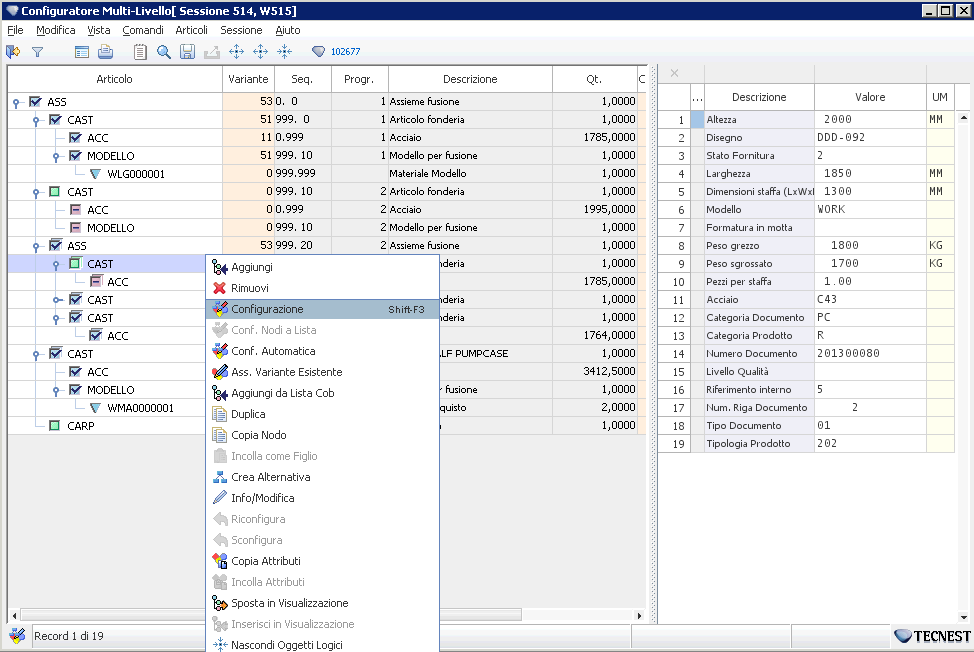Click the Copia Nodo icon
This screenshot has width=974, height=652.
point(219,435)
